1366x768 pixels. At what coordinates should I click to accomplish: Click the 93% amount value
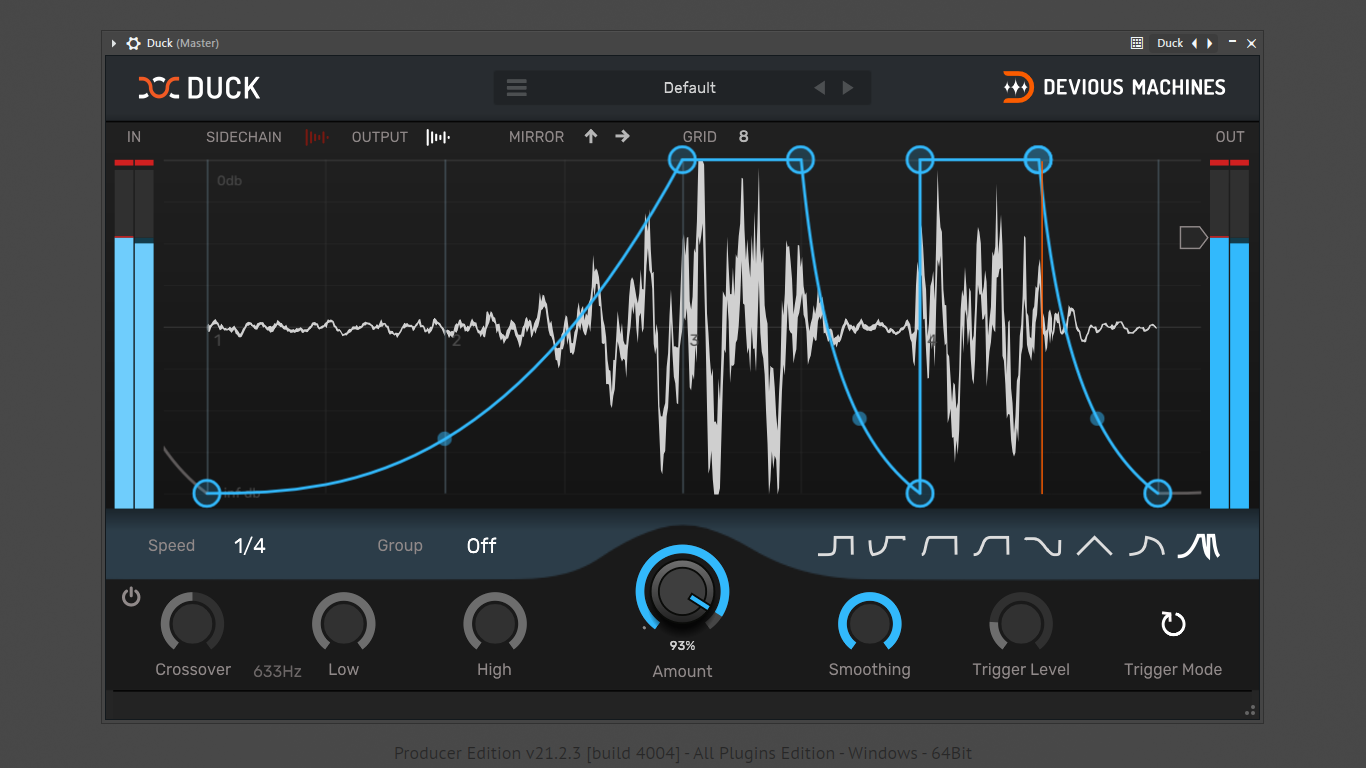(682, 646)
